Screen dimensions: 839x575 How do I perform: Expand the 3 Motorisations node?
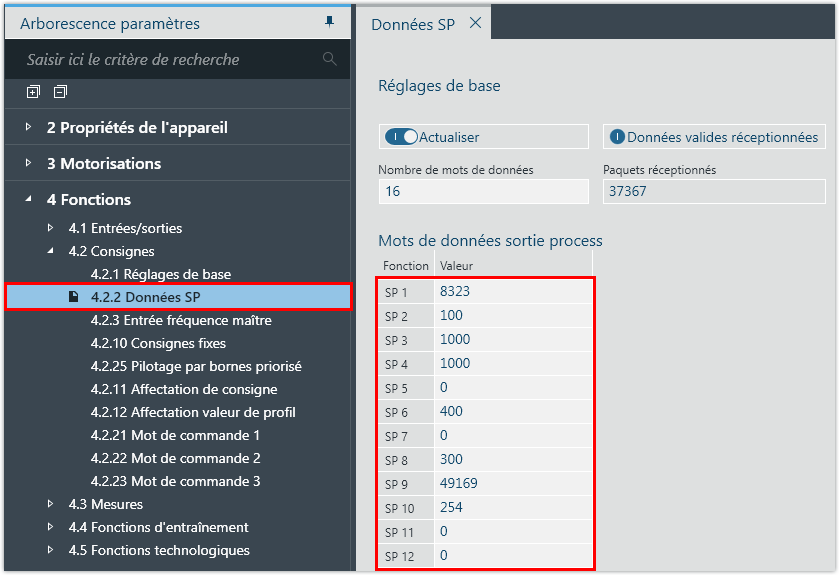29,163
